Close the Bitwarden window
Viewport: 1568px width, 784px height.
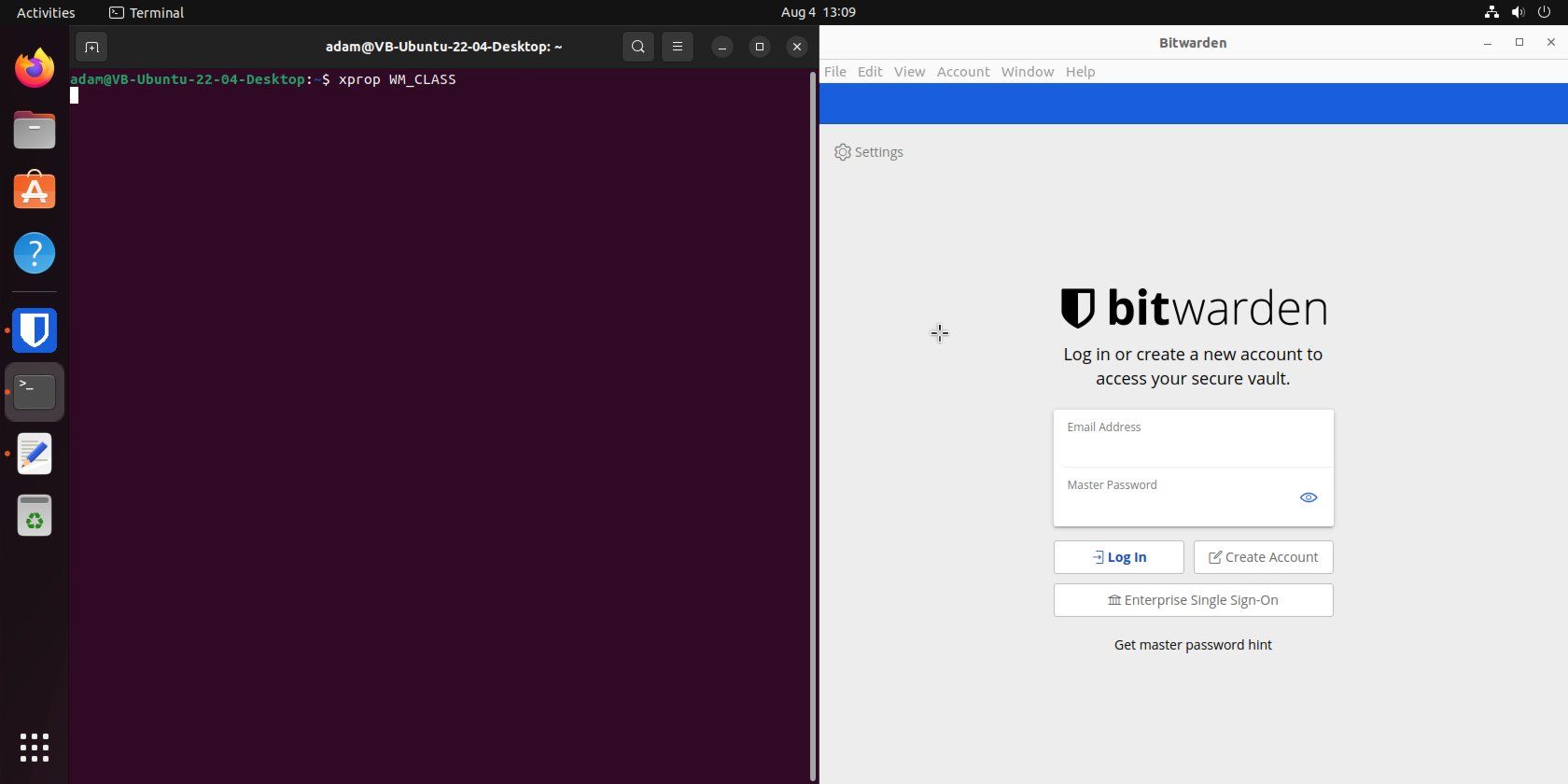1551,43
